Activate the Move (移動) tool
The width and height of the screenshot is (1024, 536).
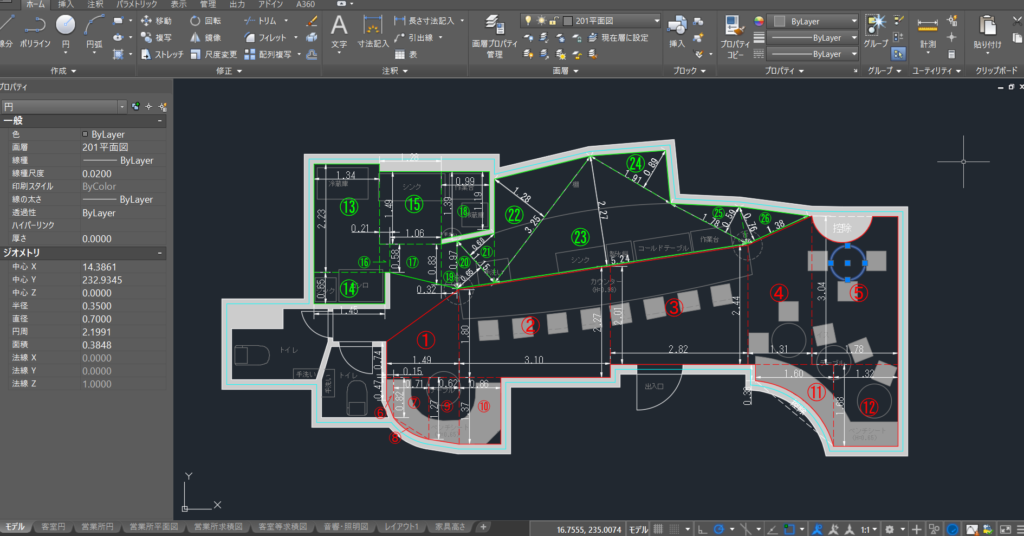coord(156,20)
